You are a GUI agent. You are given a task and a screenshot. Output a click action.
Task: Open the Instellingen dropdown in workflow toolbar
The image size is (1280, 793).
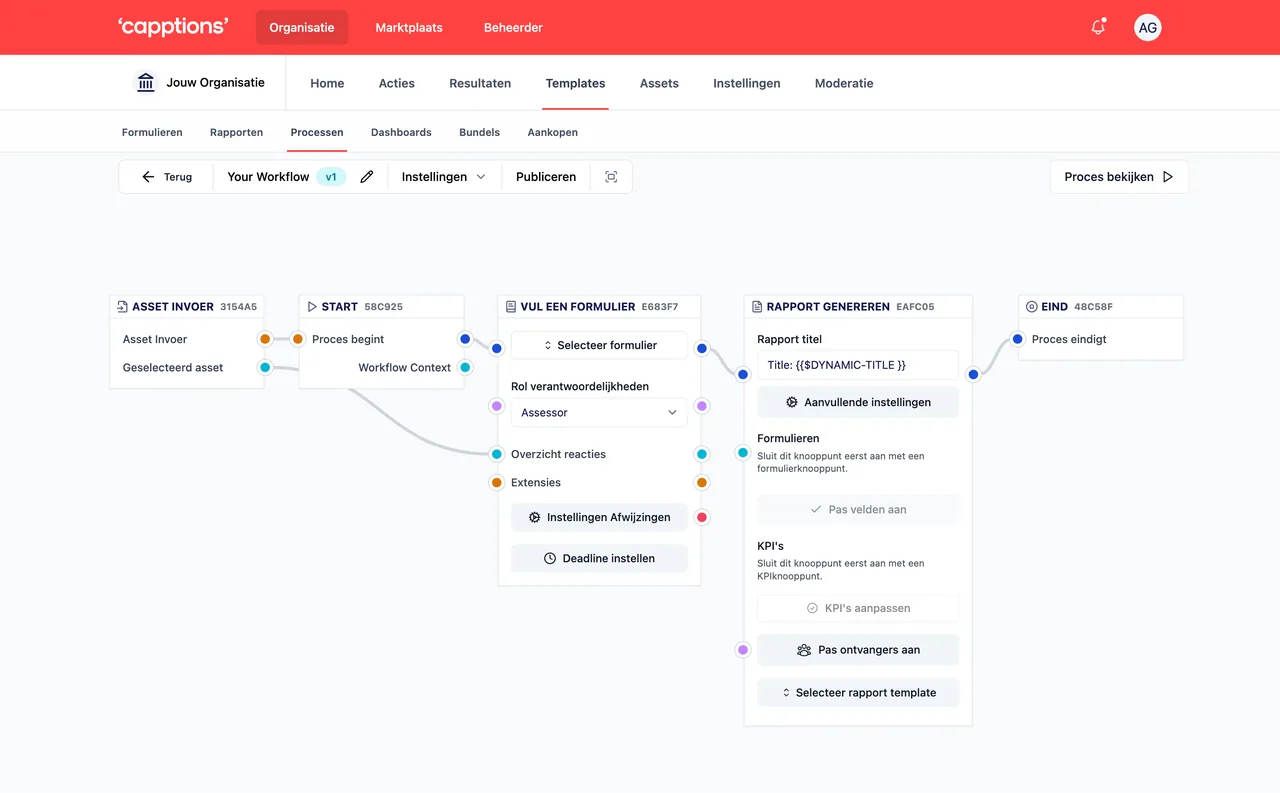pos(444,177)
